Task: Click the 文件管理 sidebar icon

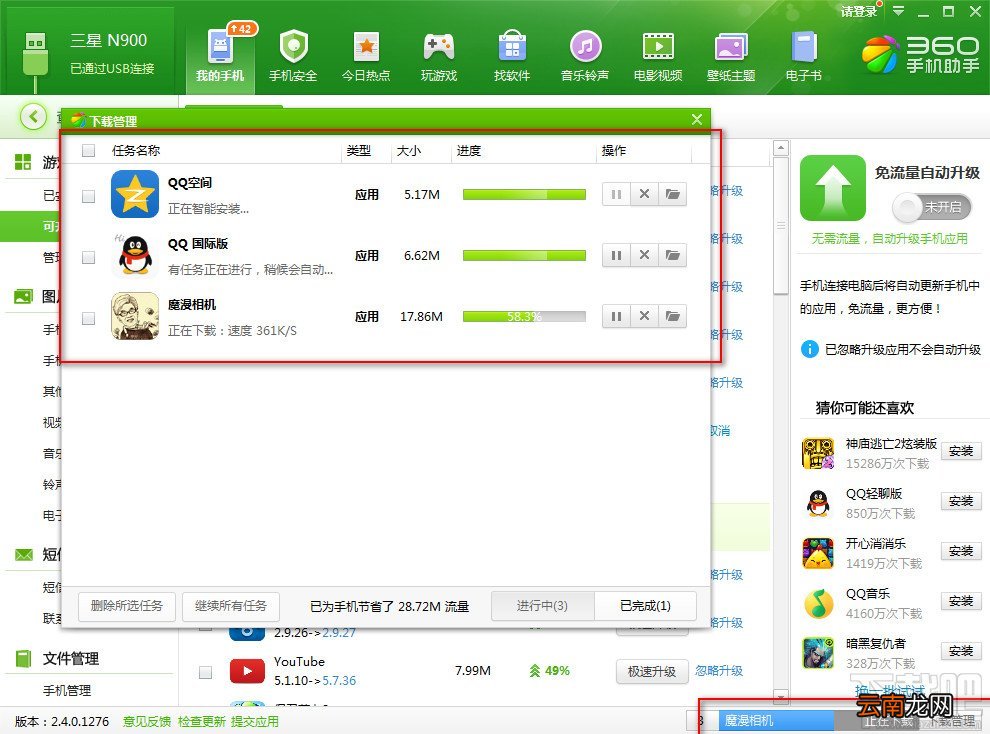Action: (23, 659)
